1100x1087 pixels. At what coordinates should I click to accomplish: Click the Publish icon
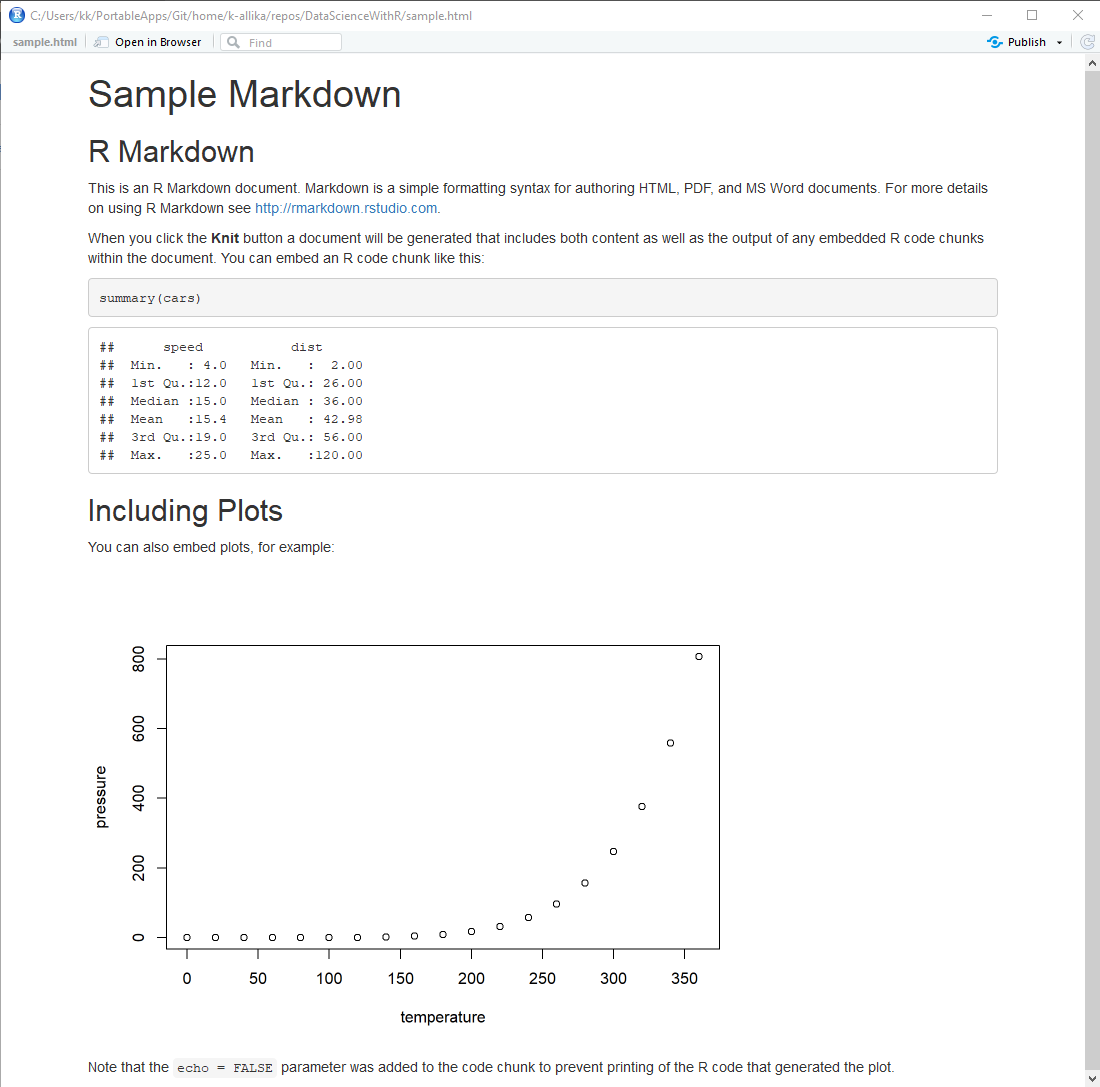tap(994, 42)
